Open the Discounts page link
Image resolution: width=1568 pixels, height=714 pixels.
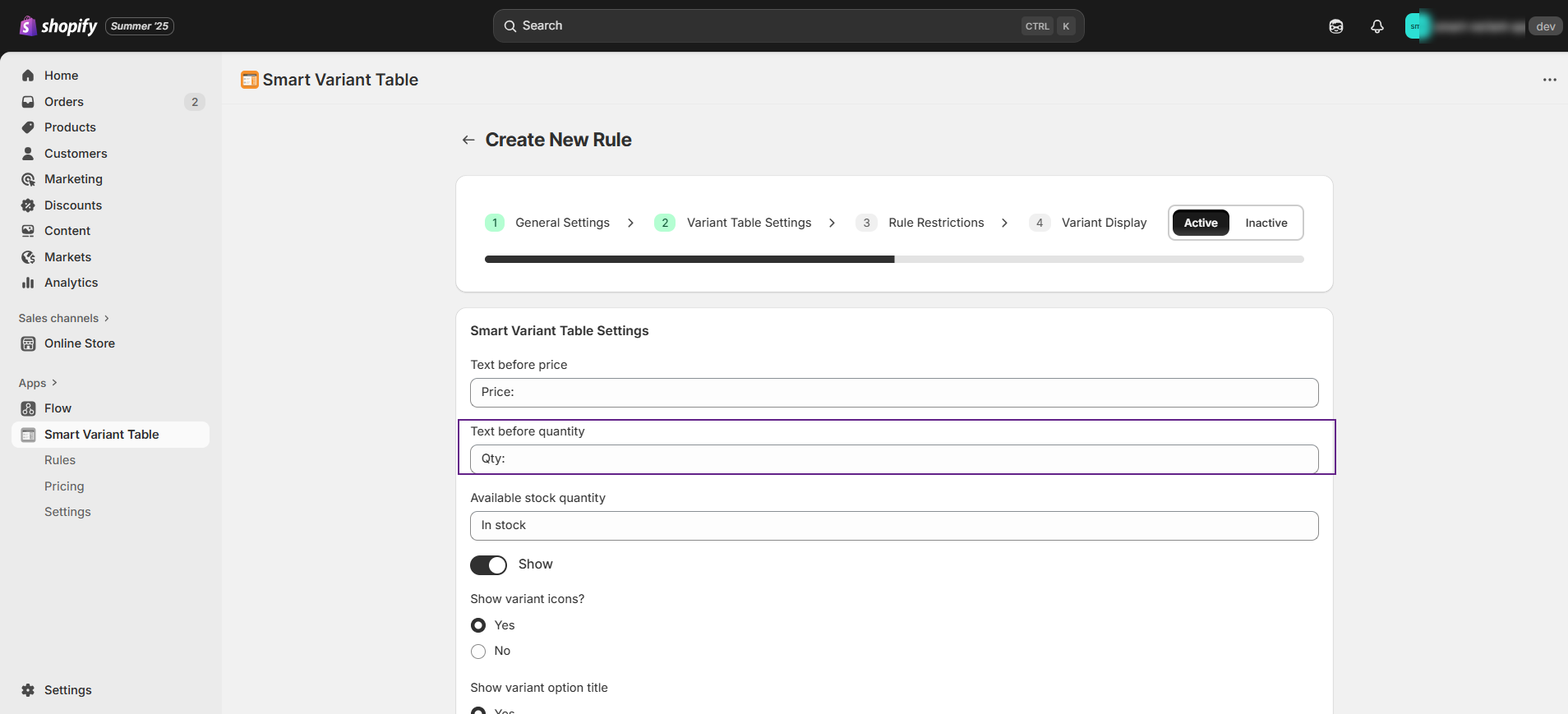click(73, 205)
